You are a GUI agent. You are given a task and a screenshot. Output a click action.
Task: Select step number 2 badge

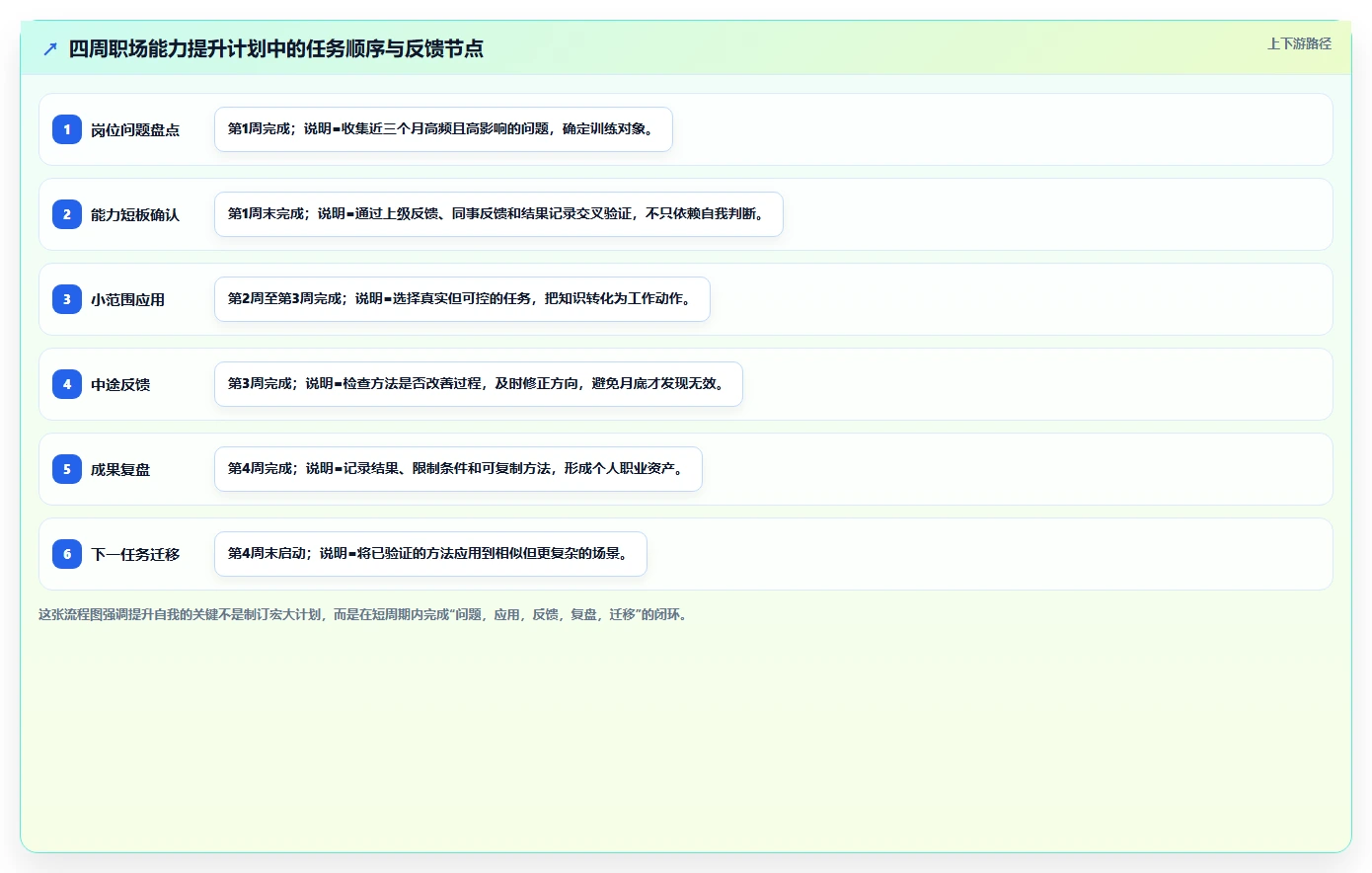(x=67, y=214)
